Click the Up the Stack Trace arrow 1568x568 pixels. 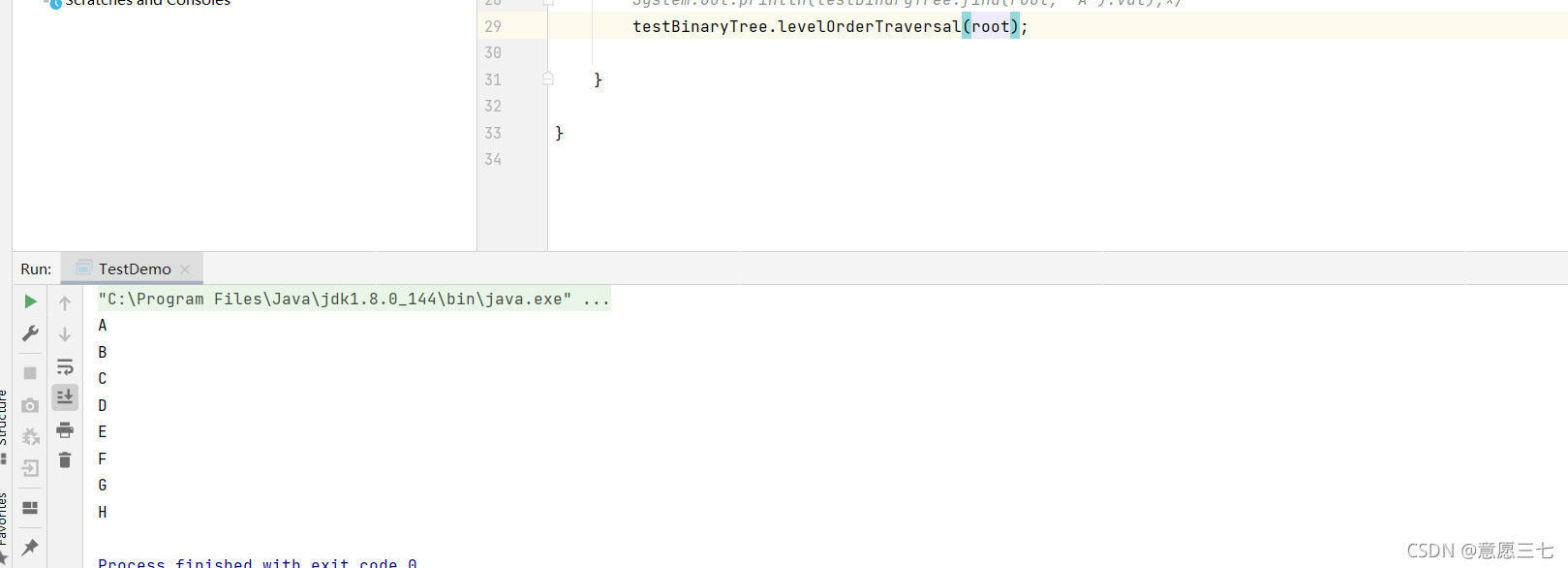point(65,303)
